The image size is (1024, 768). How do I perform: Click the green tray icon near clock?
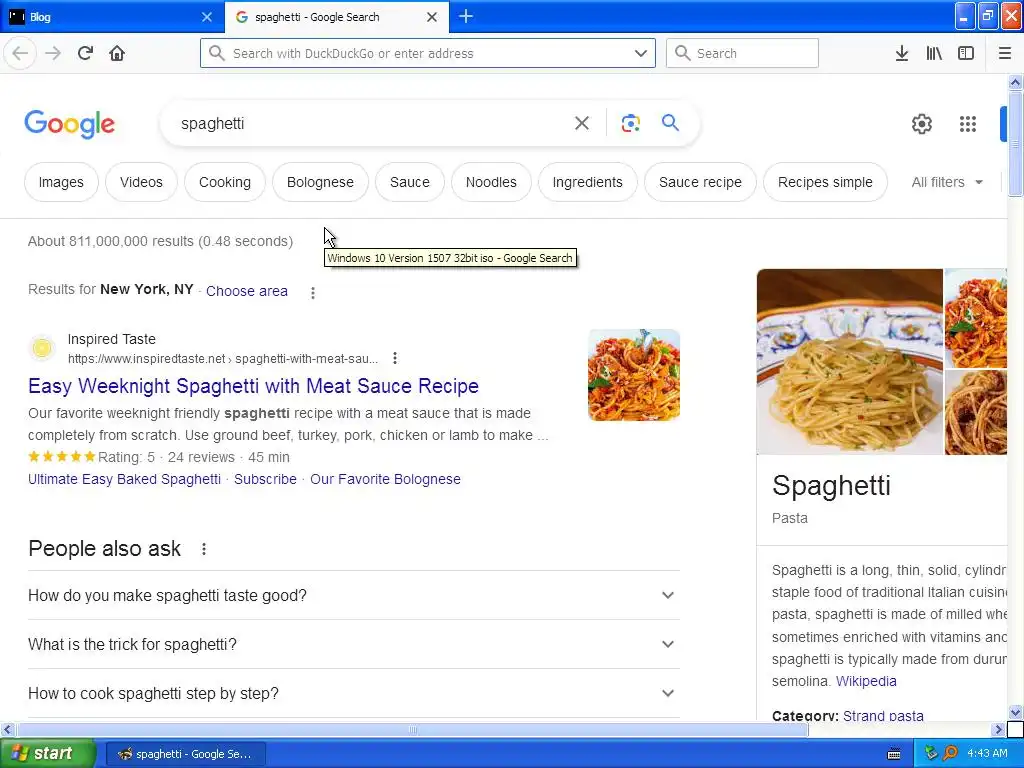932,753
